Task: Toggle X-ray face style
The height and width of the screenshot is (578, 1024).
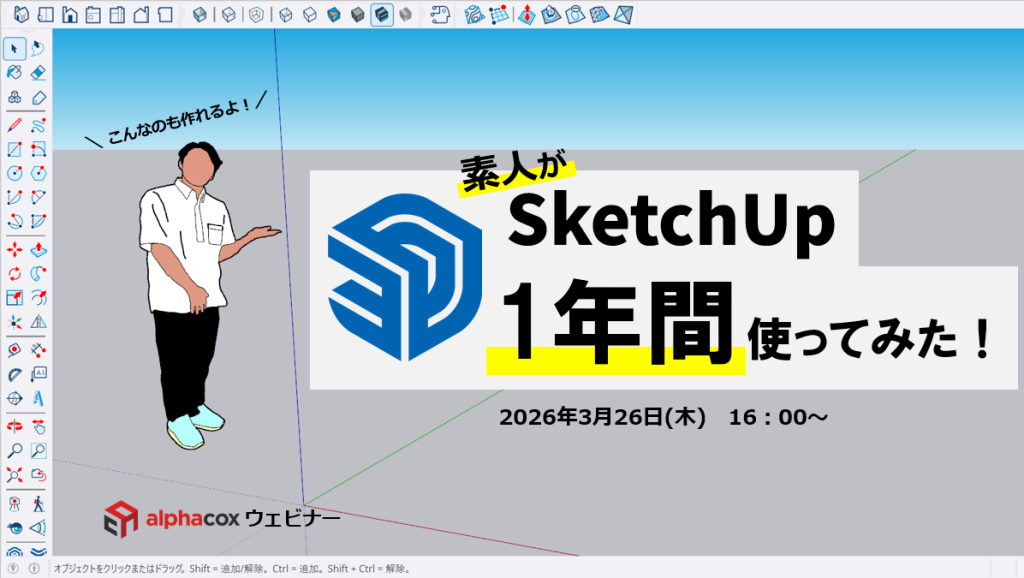Action: 200,15
